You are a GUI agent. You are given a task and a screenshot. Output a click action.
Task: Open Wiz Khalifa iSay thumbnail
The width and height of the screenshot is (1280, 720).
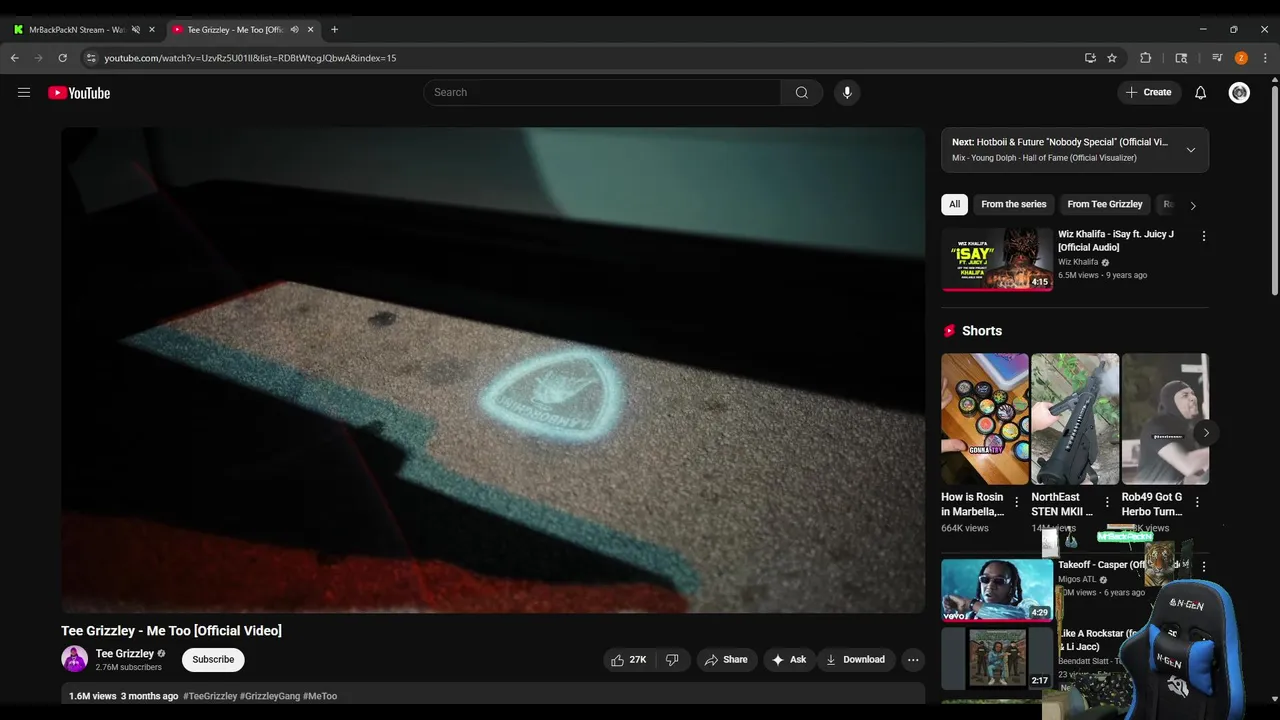(x=997, y=259)
